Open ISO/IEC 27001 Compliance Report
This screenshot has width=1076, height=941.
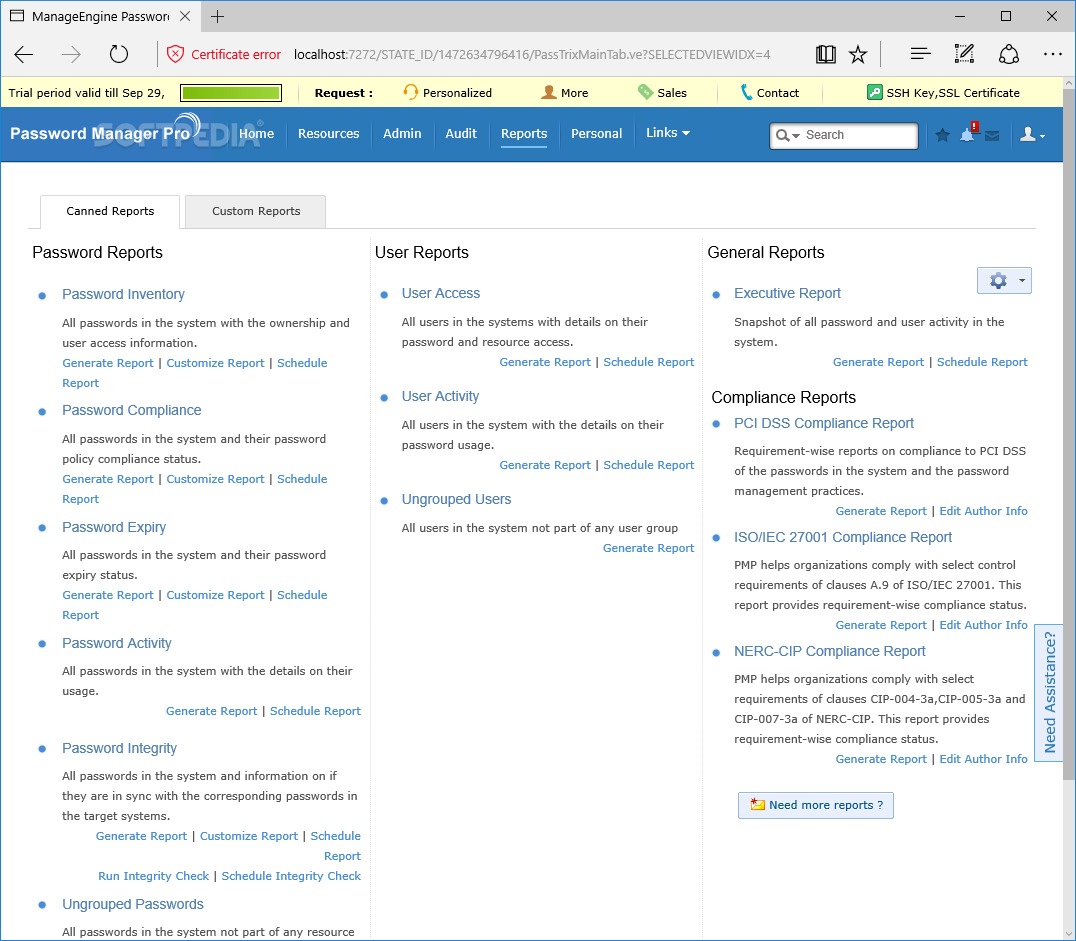[843, 537]
